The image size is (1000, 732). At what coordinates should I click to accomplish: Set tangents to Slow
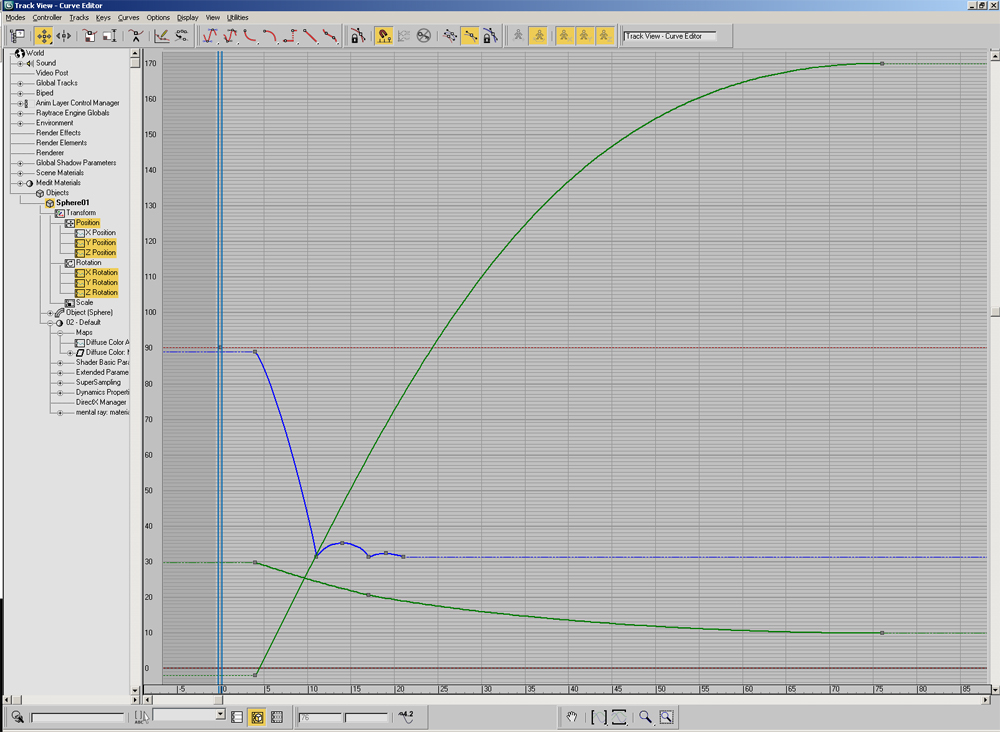[x=270, y=36]
